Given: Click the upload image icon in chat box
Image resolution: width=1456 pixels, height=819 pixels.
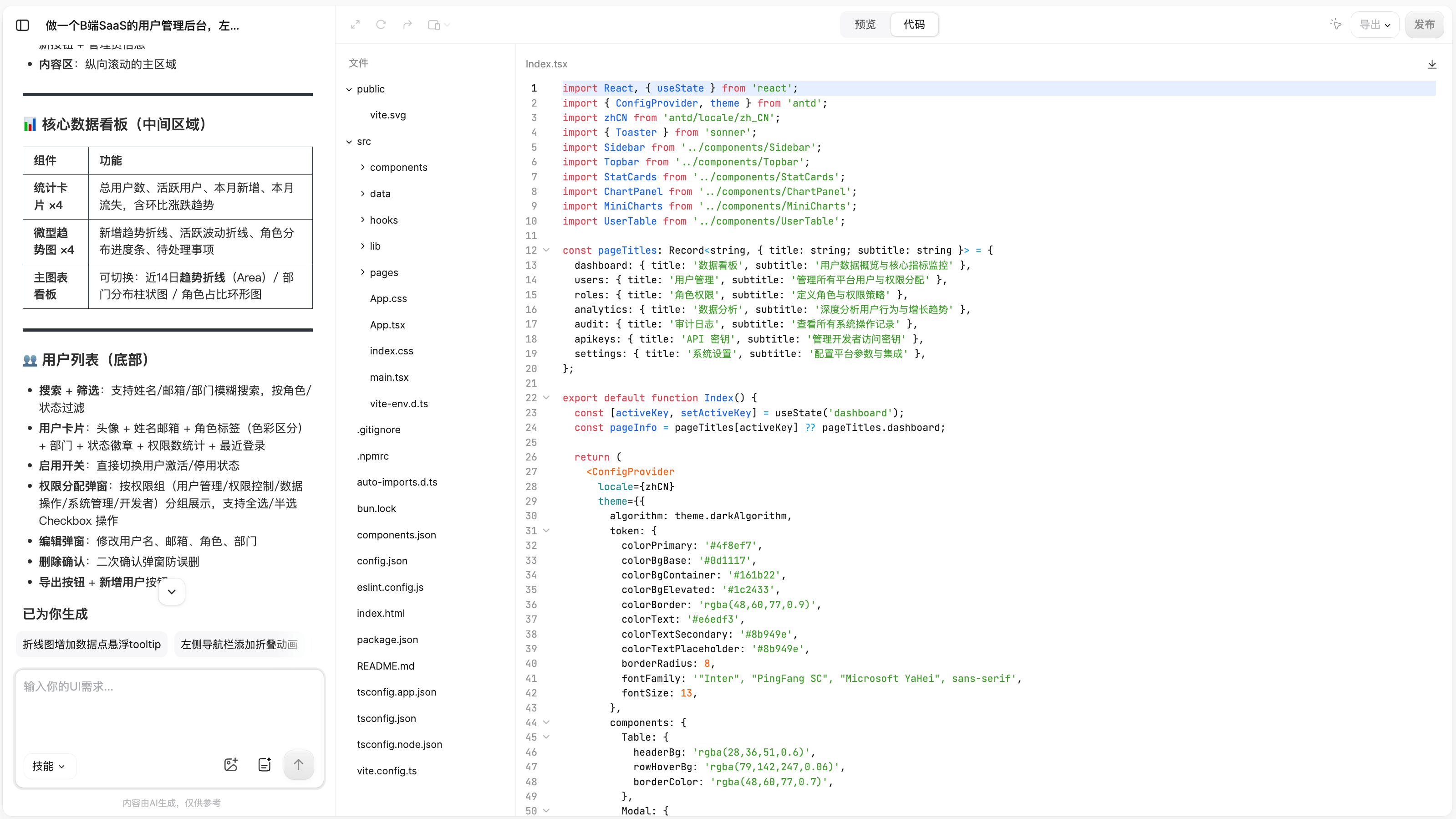Looking at the screenshot, I should 231,765.
